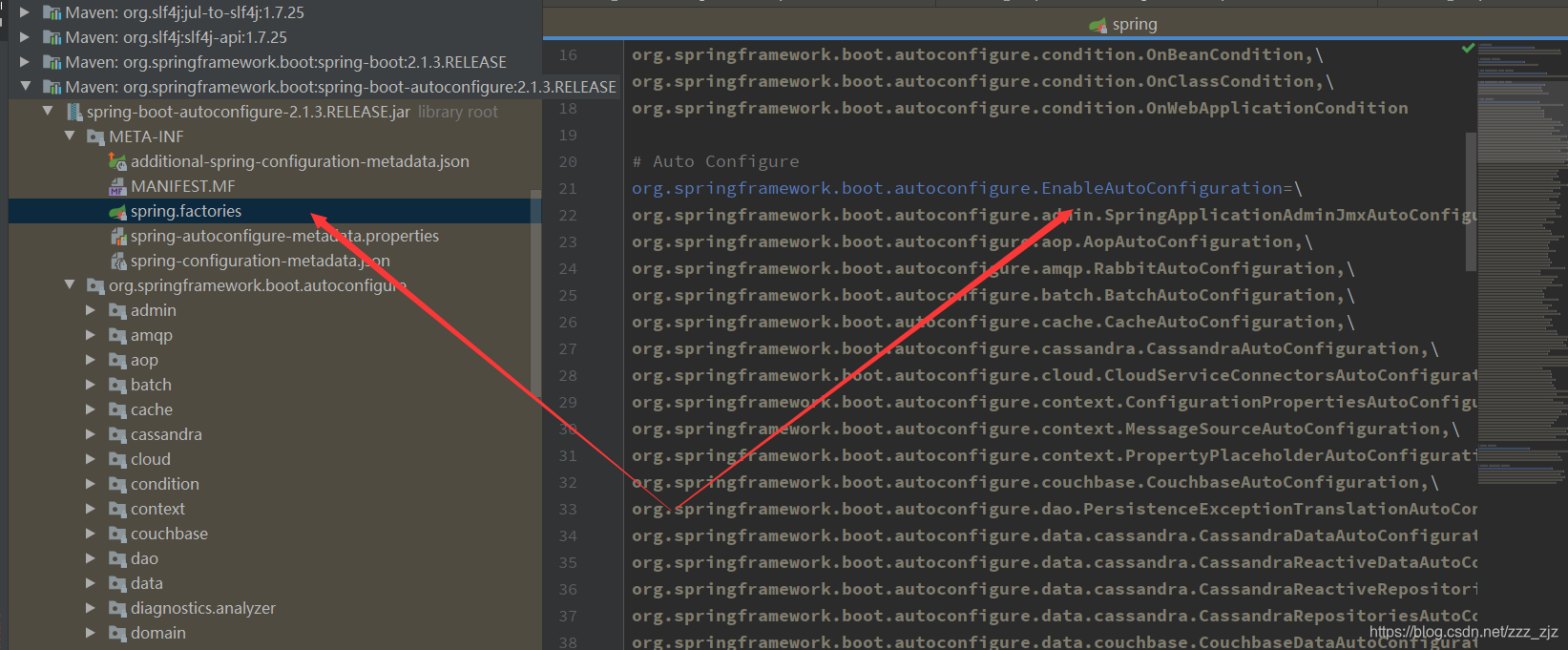Expand the diagnostics.analyzer package

point(91,608)
